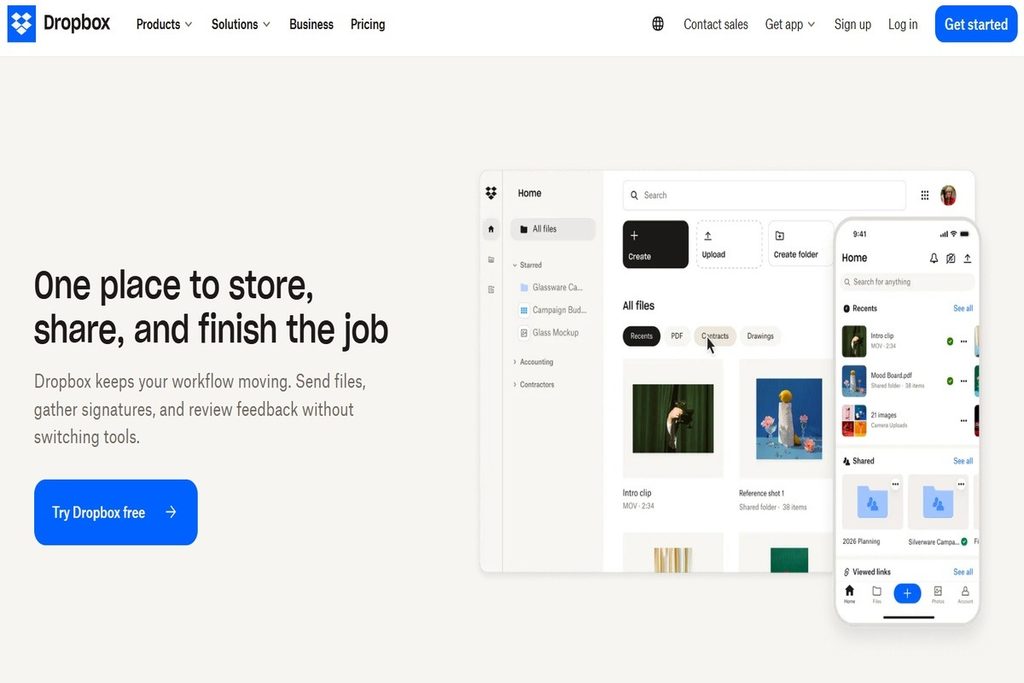Open the Intro clip video thumbnail

tap(673, 419)
